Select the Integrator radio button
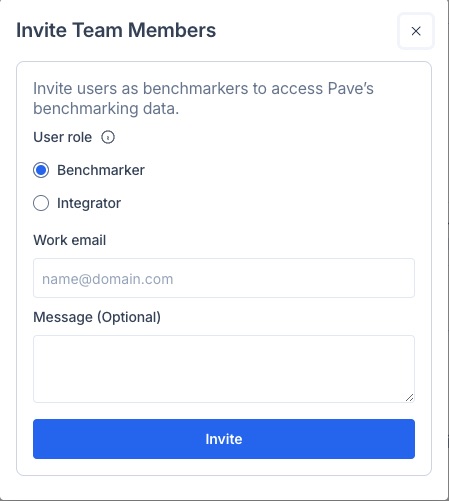The height and width of the screenshot is (501, 449). 41,203
